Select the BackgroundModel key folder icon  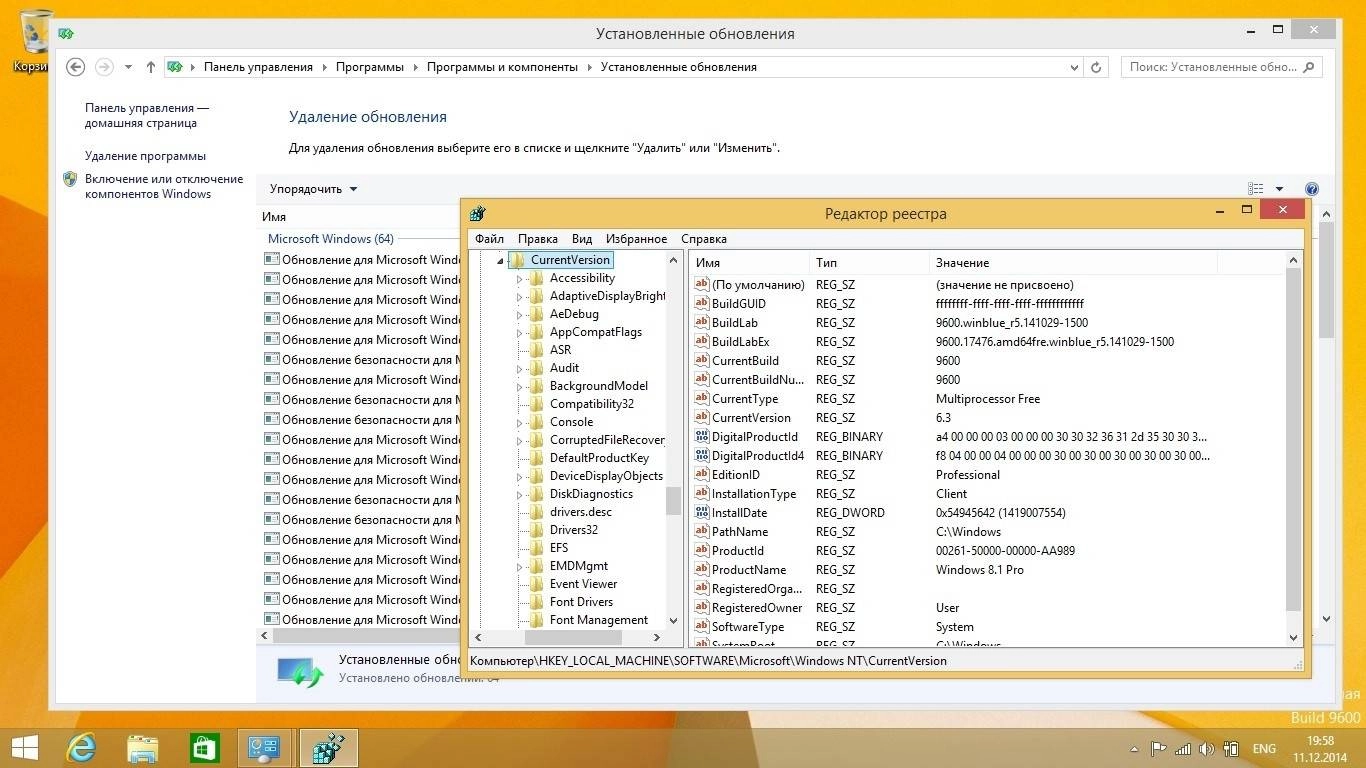[536, 386]
